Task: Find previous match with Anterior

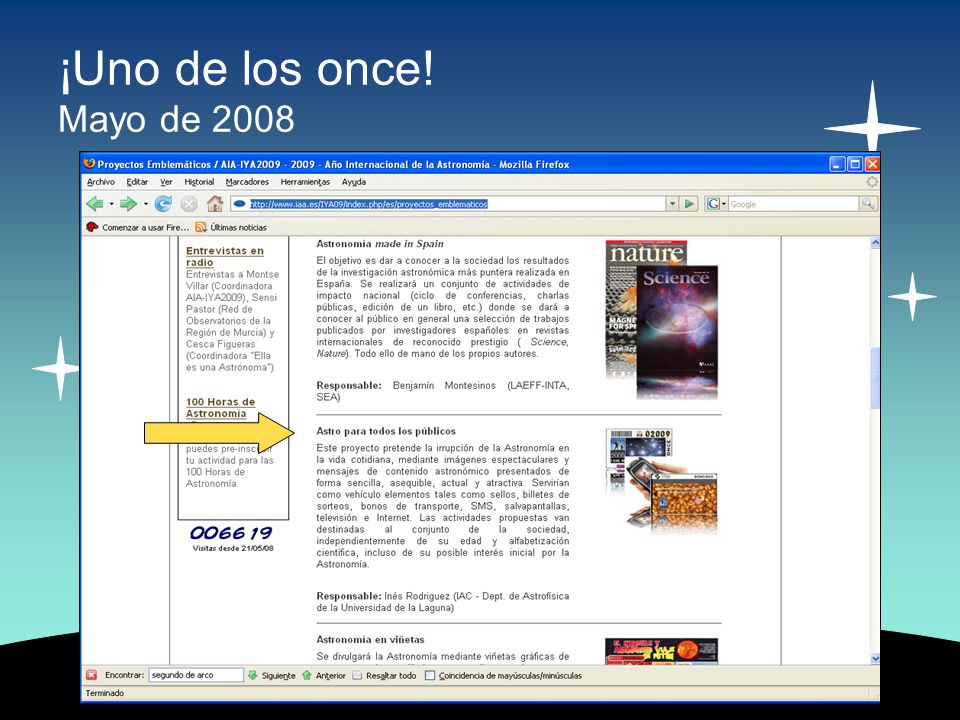Action: point(324,675)
